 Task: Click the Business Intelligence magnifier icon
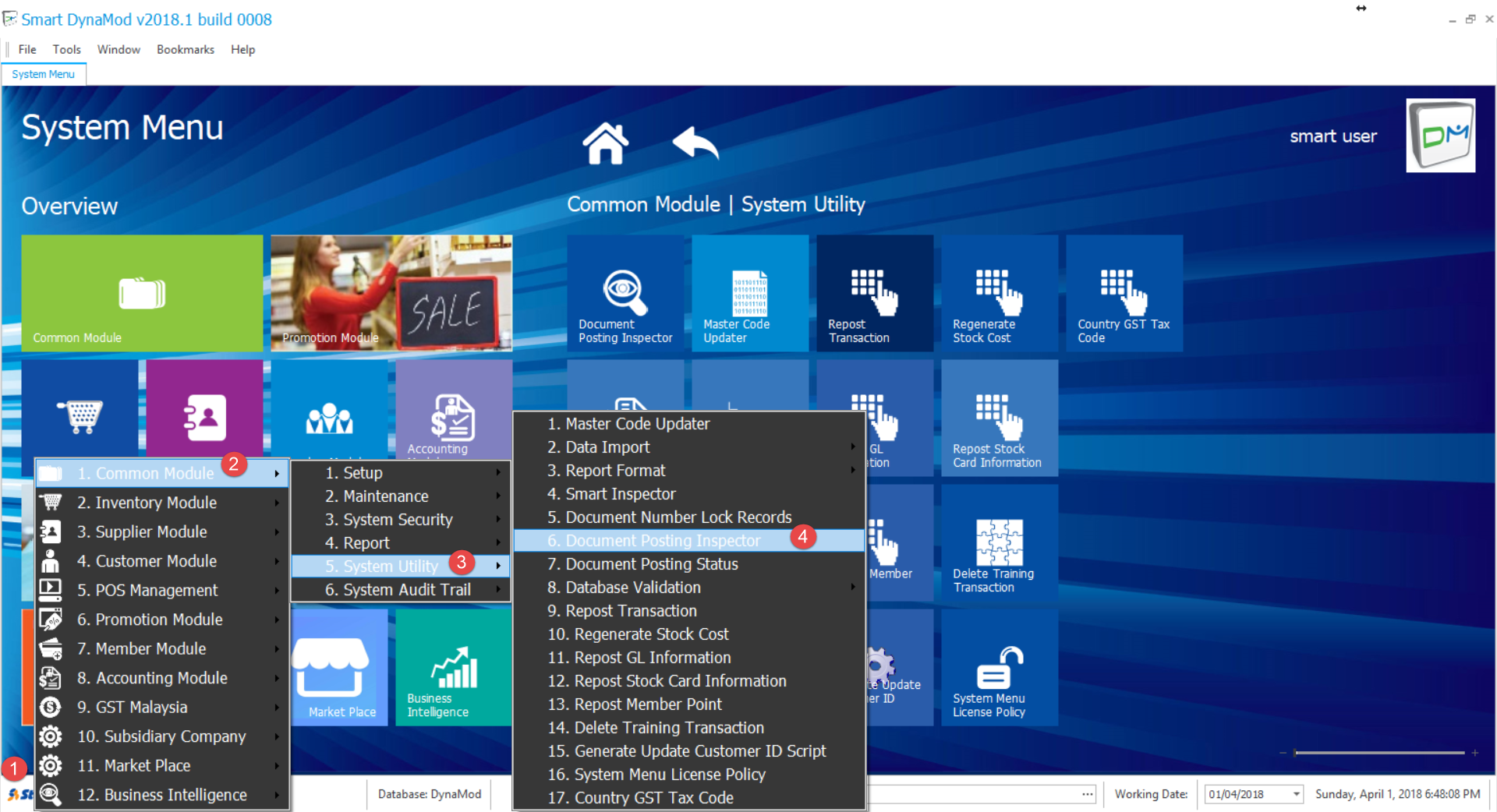point(51,795)
